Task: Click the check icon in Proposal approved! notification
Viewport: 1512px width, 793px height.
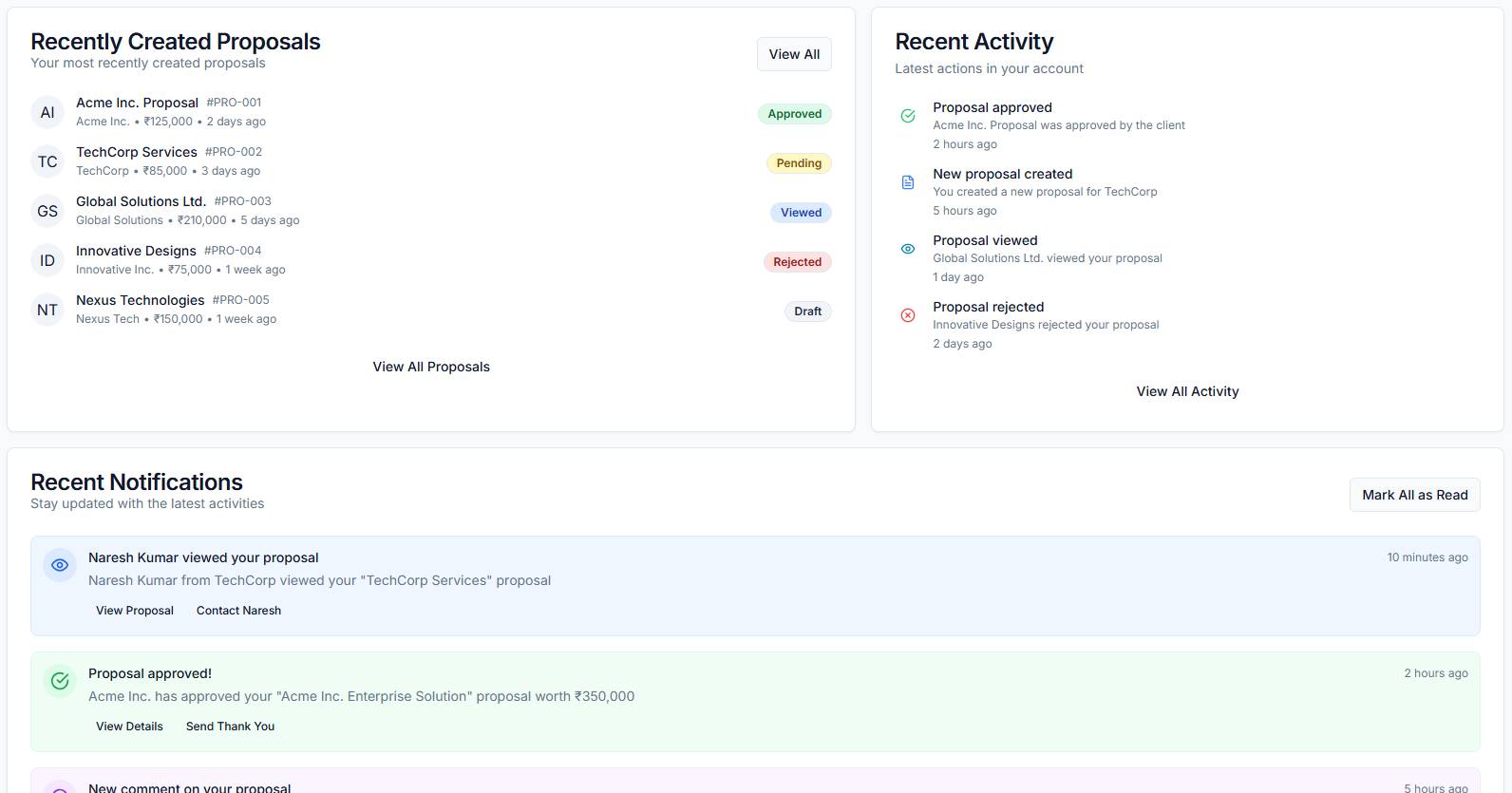Action: tap(60, 681)
